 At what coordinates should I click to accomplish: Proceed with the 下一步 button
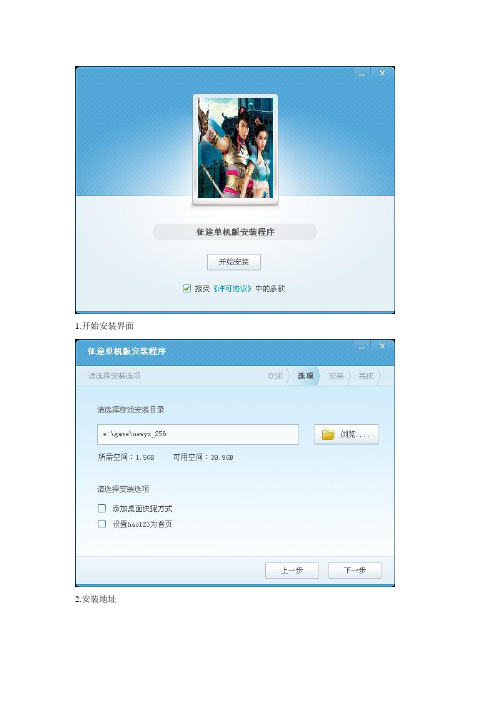click(x=355, y=570)
